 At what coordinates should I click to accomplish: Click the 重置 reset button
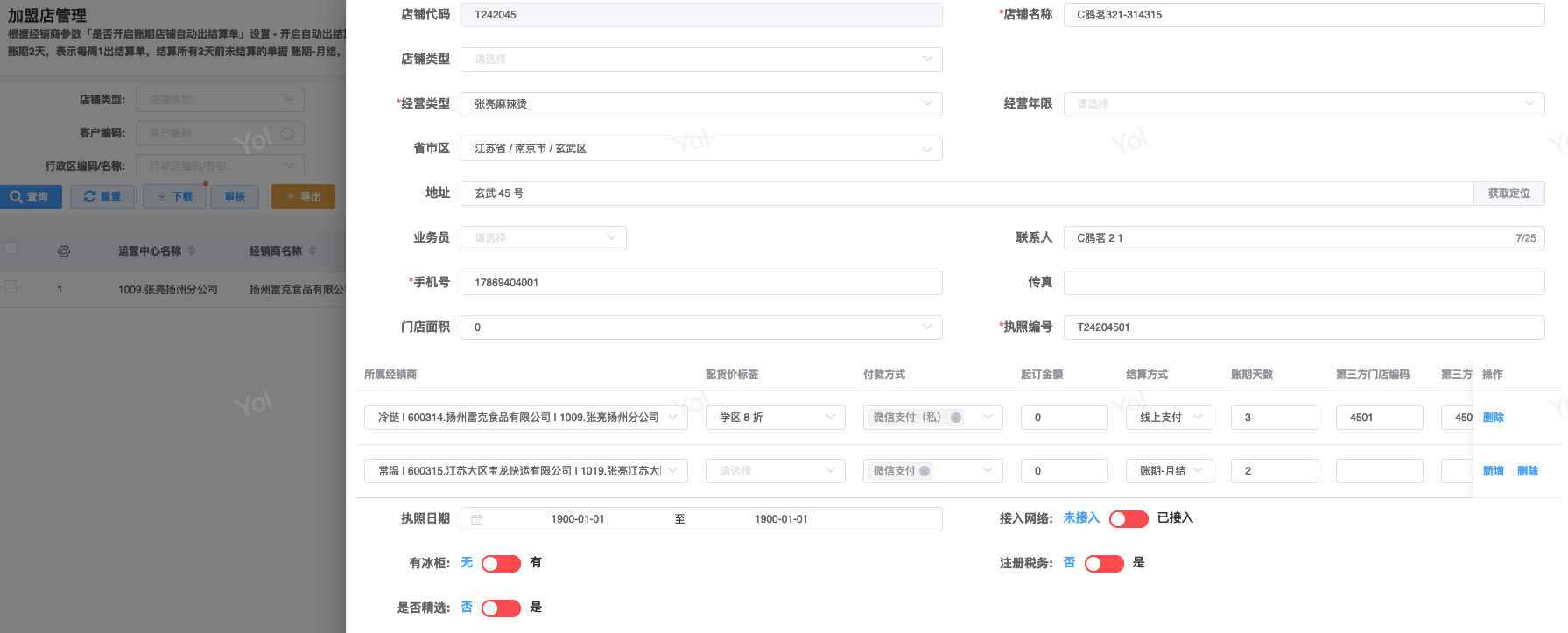[x=102, y=197]
